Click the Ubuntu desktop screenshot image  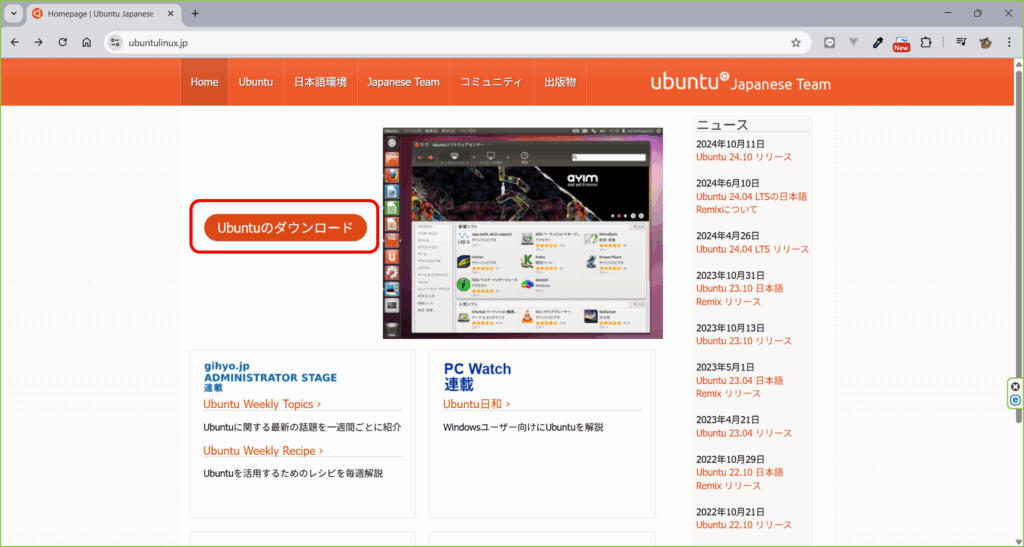pyautogui.click(x=522, y=233)
